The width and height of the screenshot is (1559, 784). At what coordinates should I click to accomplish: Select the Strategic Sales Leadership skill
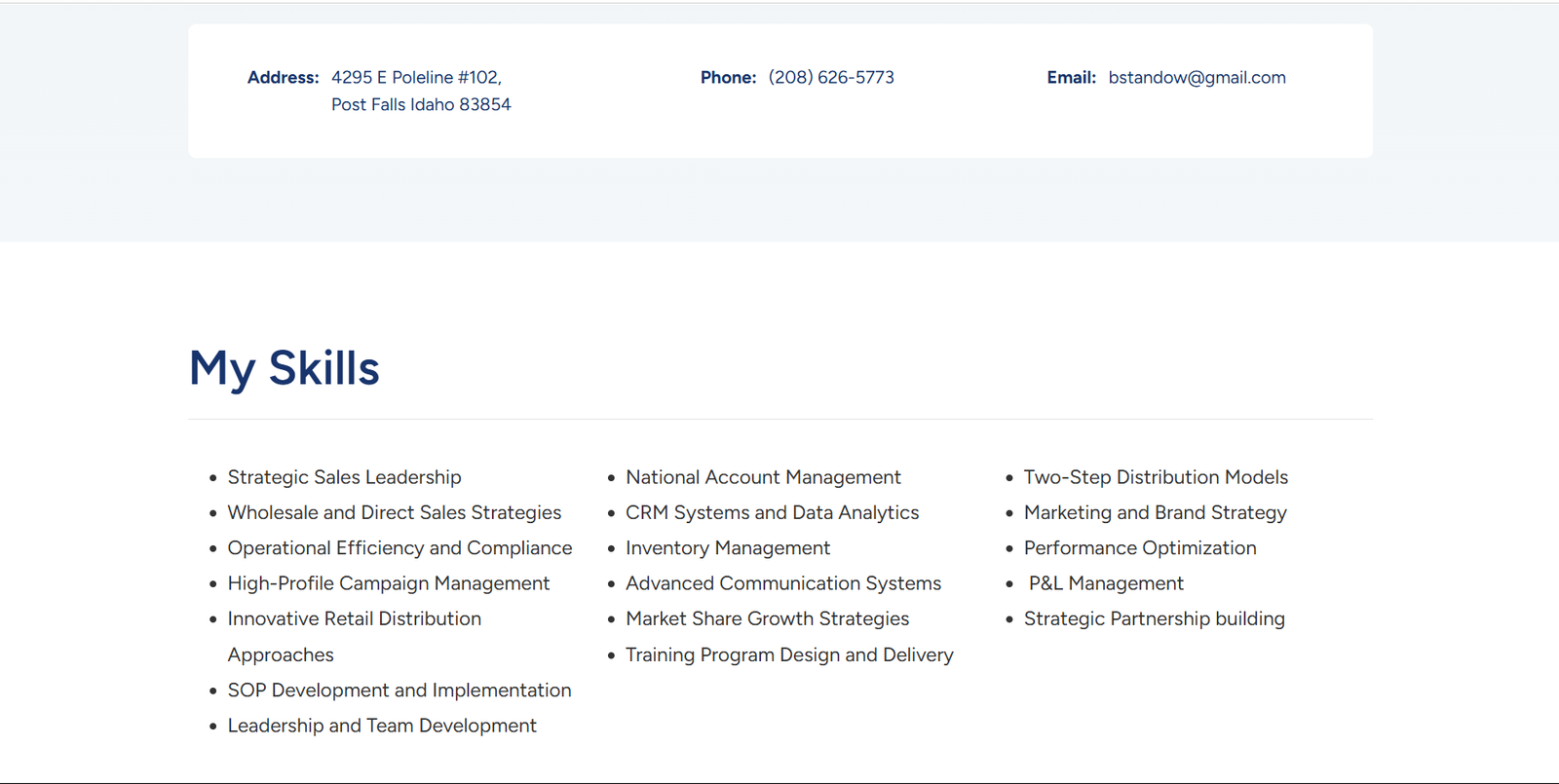pyautogui.click(x=344, y=477)
